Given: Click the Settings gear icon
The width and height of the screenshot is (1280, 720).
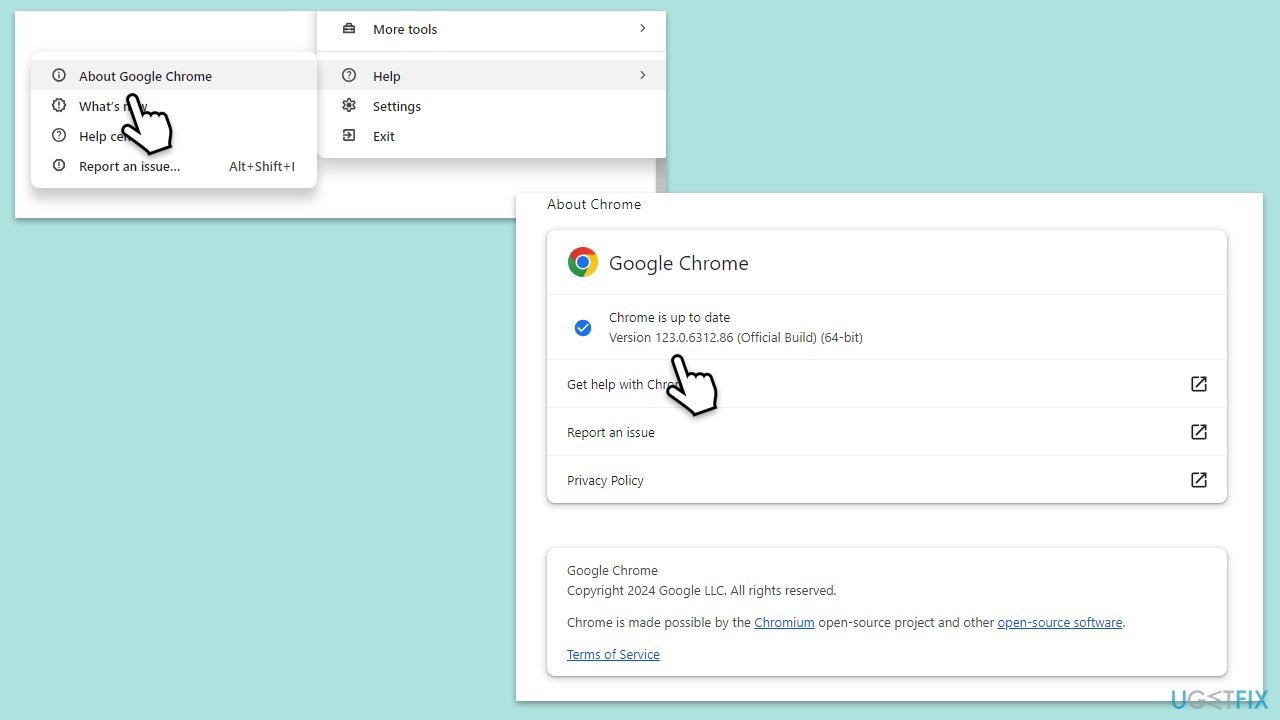Looking at the screenshot, I should (x=349, y=106).
